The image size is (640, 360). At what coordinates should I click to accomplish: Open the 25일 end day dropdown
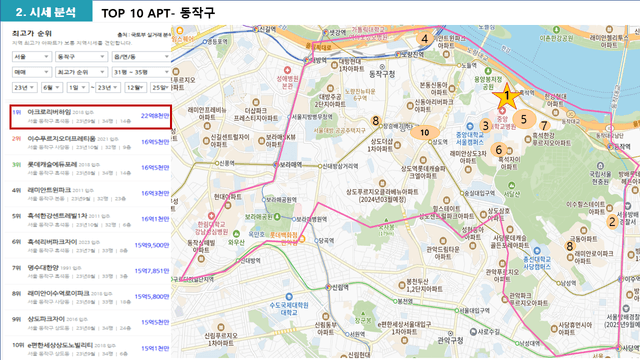coord(160,87)
